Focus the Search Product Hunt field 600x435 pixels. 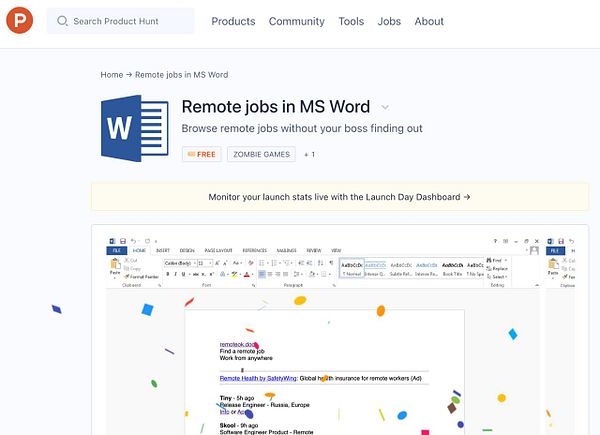click(x=120, y=21)
